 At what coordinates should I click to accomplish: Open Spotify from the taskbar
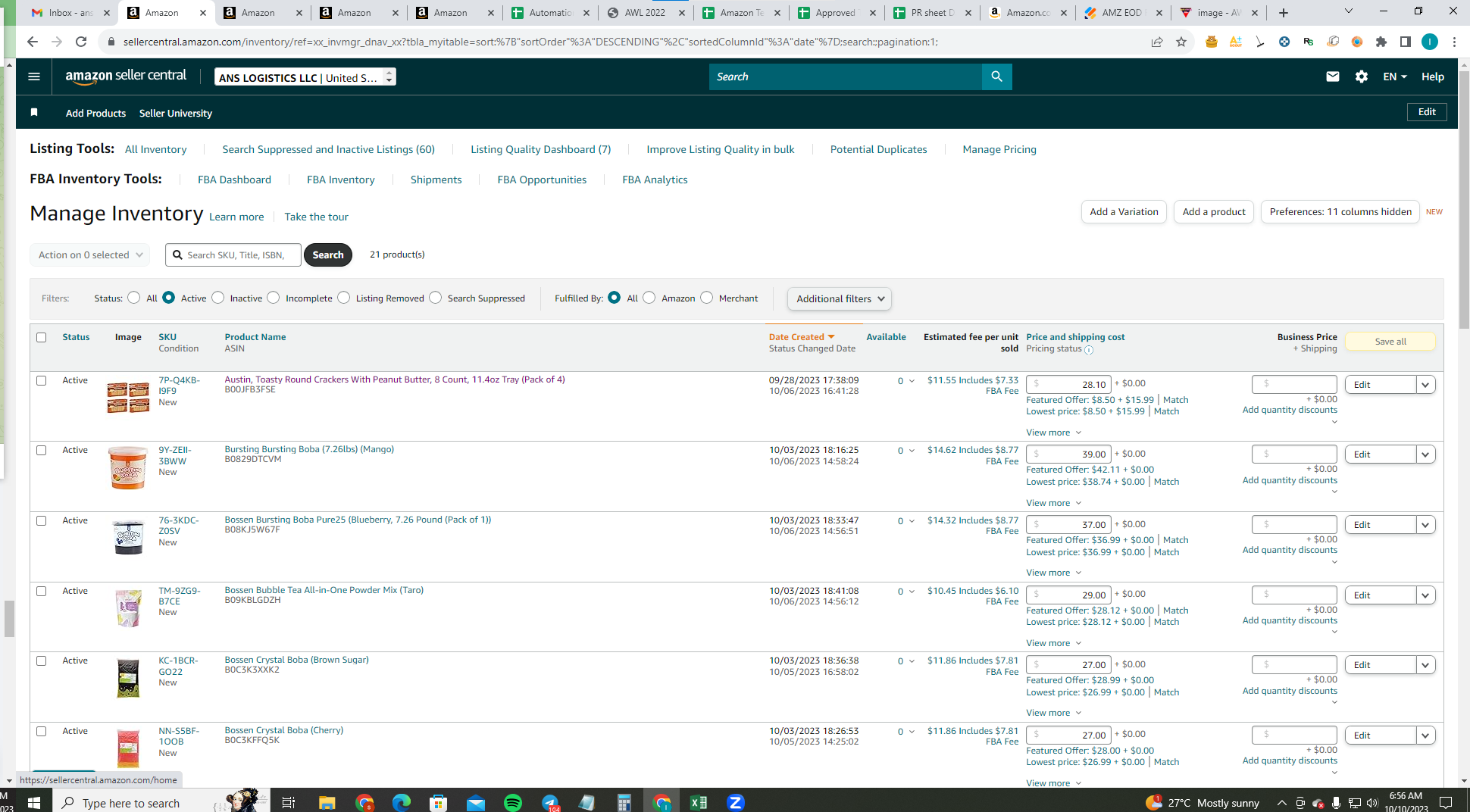click(513, 802)
